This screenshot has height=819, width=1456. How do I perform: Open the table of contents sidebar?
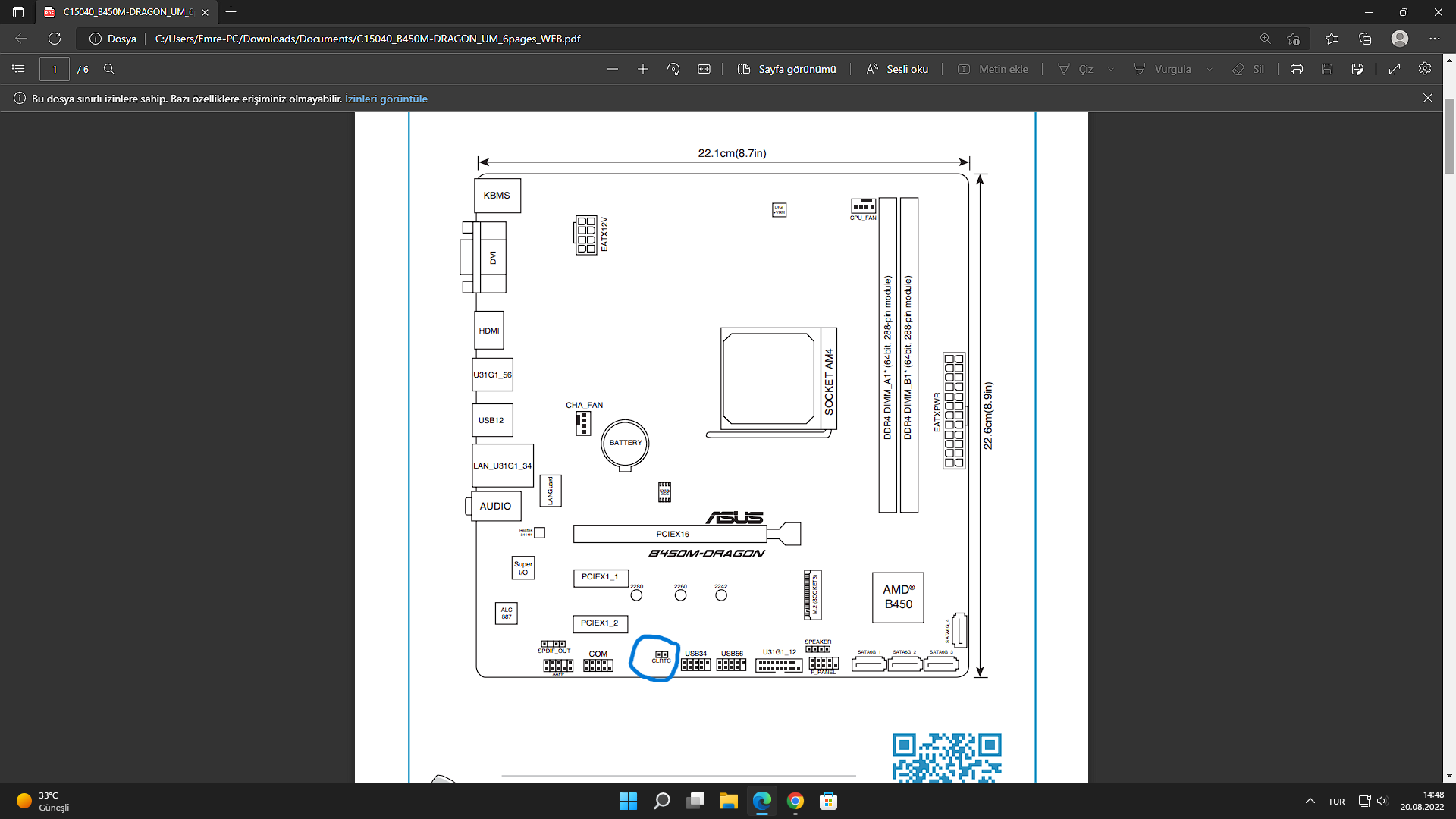point(18,69)
